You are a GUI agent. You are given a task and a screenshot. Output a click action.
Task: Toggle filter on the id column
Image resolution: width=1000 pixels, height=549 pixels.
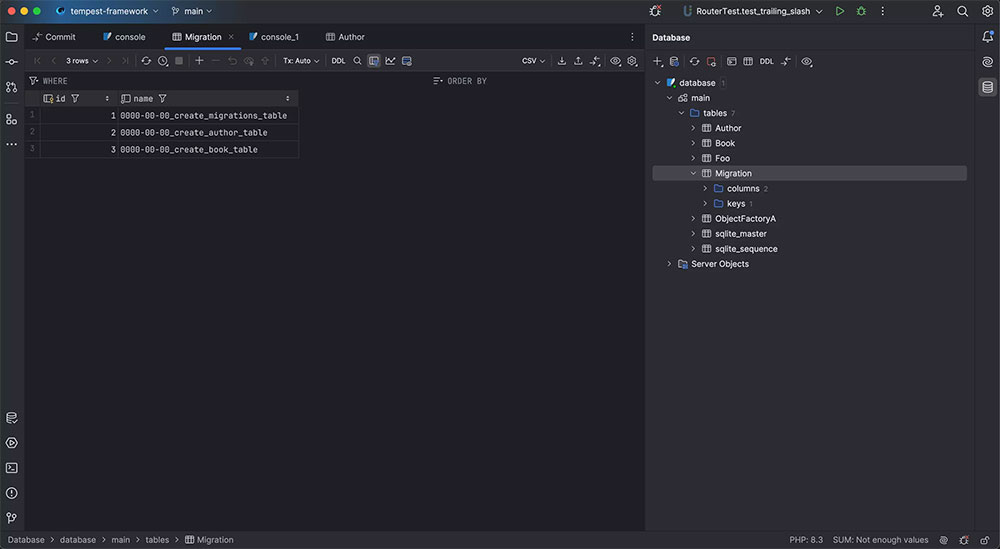[x=75, y=98]
